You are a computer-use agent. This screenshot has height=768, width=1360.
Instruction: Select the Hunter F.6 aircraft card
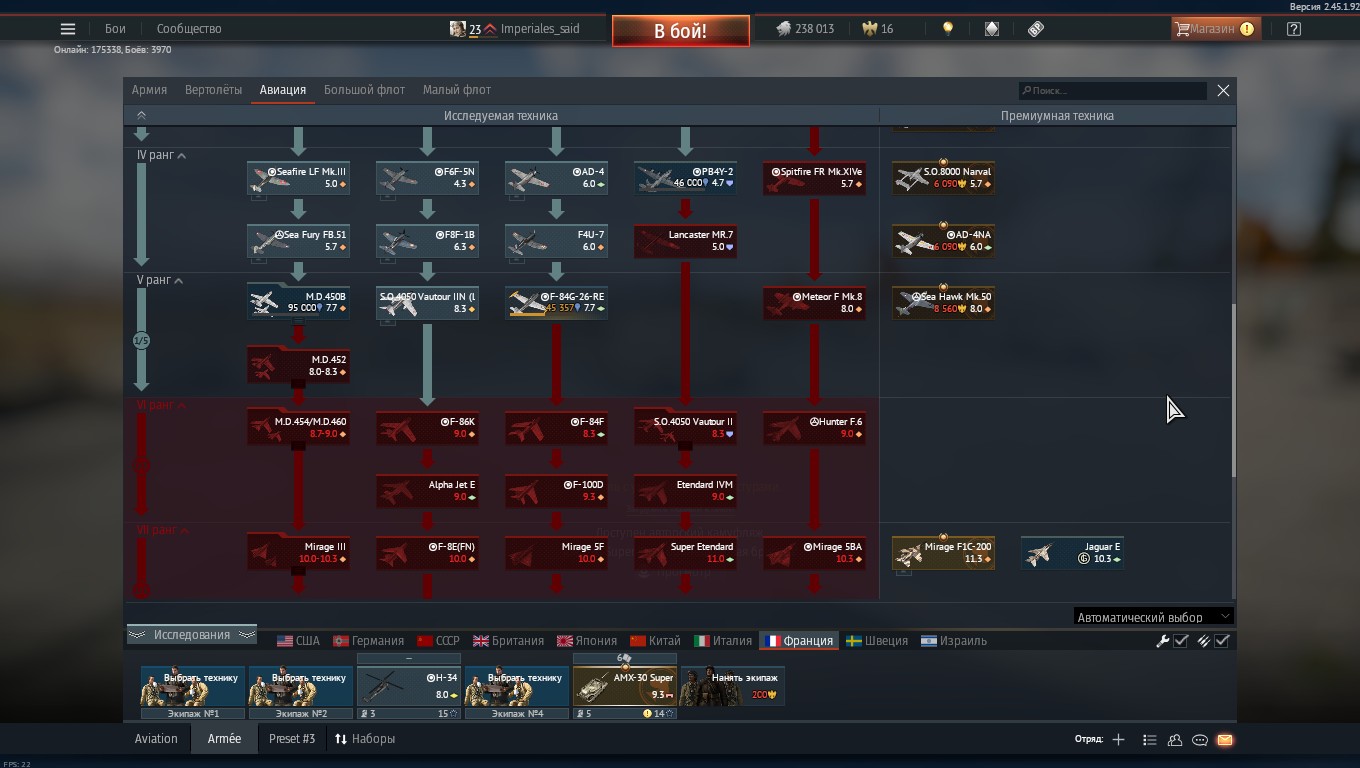814,428
